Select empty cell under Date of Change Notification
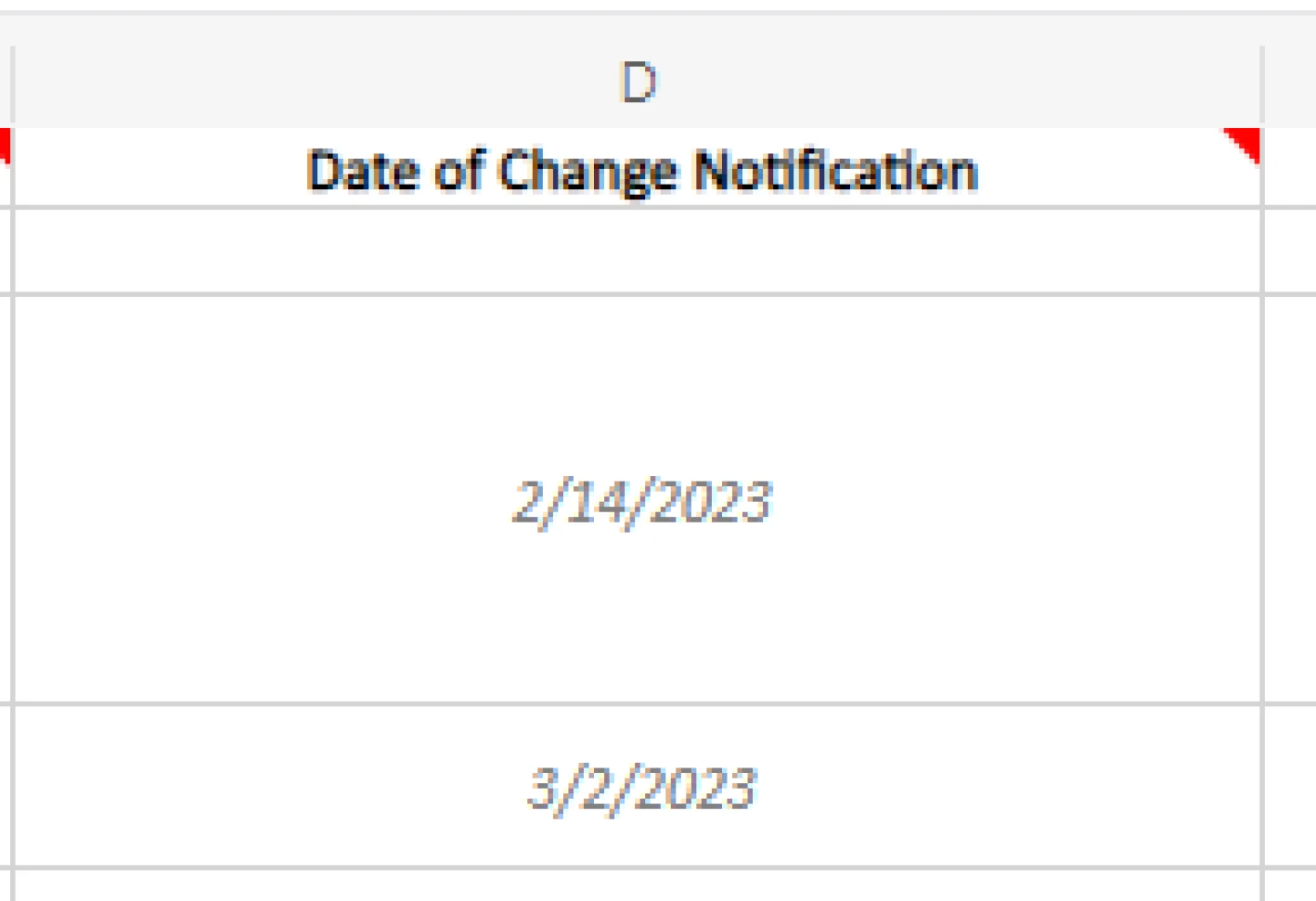Image resolution: width=1316 pixels, height=901 pixels. coord(640,251)
